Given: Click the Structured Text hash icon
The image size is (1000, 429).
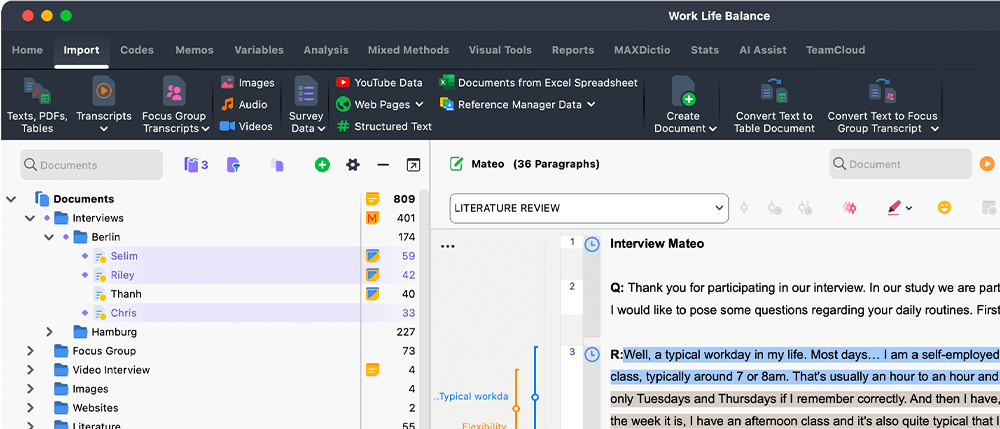Looking at the screenshot, I should tap(343, 126).
